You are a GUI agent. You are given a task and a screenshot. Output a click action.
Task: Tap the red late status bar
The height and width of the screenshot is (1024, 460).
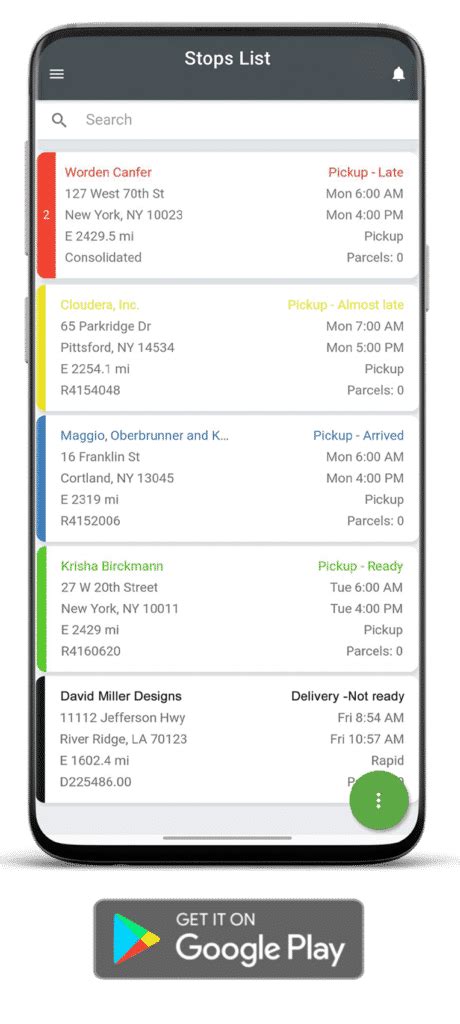tap(46, 216)
